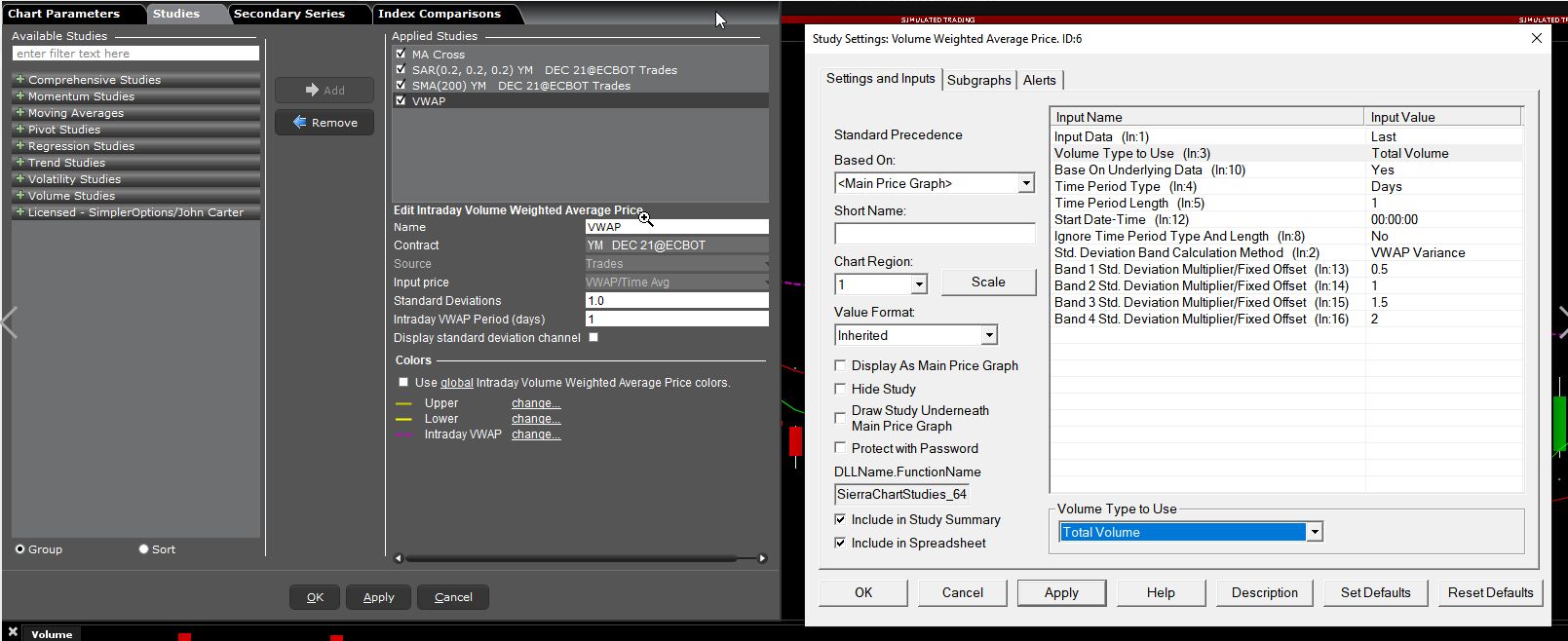This screenshot has width=1568, height=641.
Task: Click the Add study button
Action: tap(325, 90)
